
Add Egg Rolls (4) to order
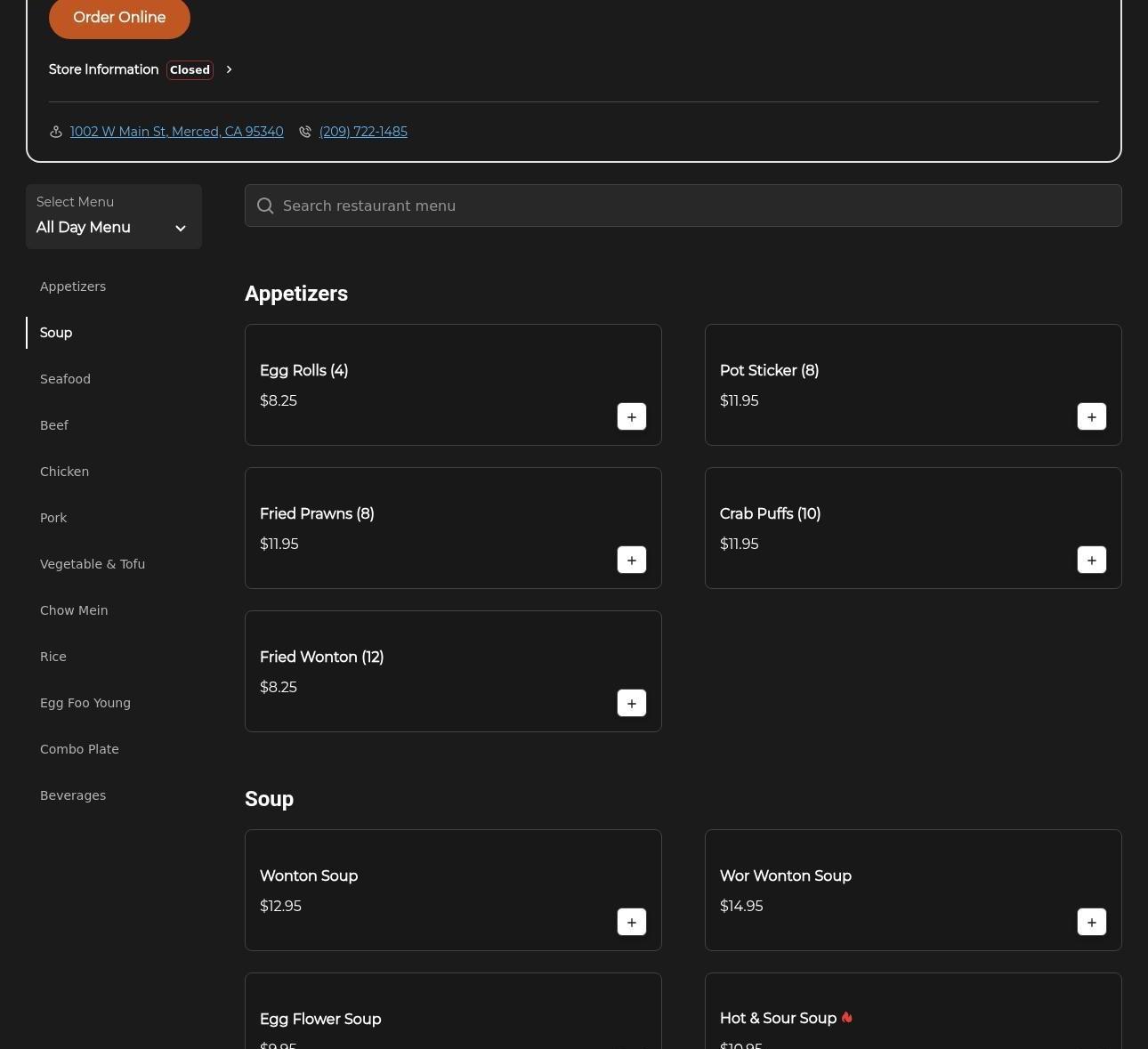tap(631, 416)
